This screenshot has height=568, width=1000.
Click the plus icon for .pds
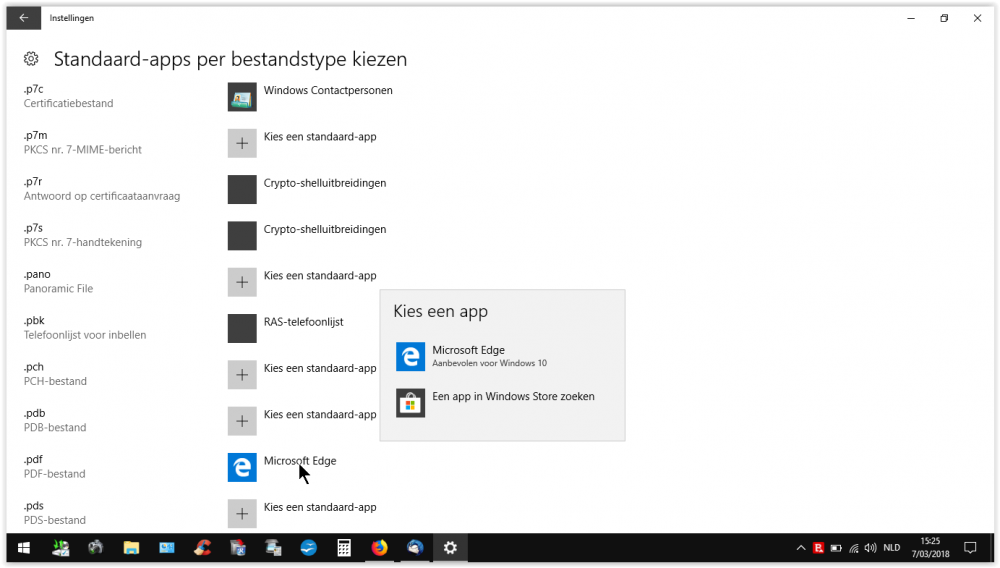point(242,513)
